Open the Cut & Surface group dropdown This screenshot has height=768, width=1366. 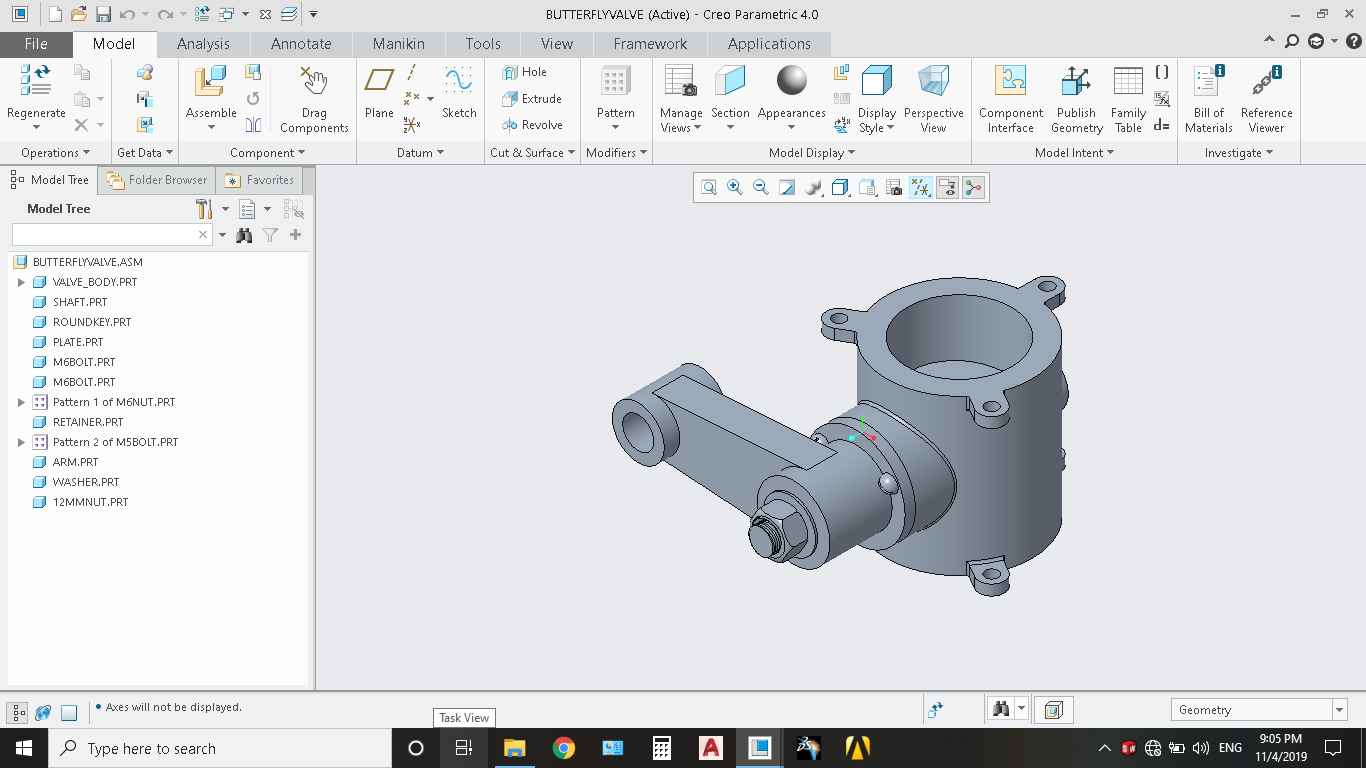532,153
